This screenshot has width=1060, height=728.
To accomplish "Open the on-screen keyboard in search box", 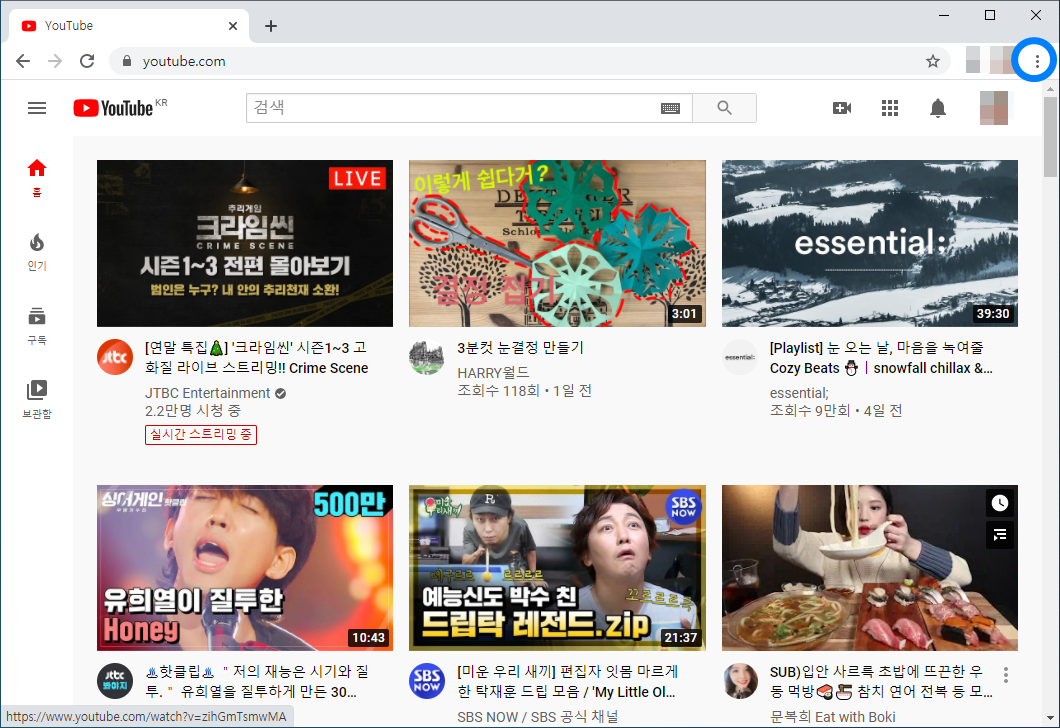I will click(670, 108).
